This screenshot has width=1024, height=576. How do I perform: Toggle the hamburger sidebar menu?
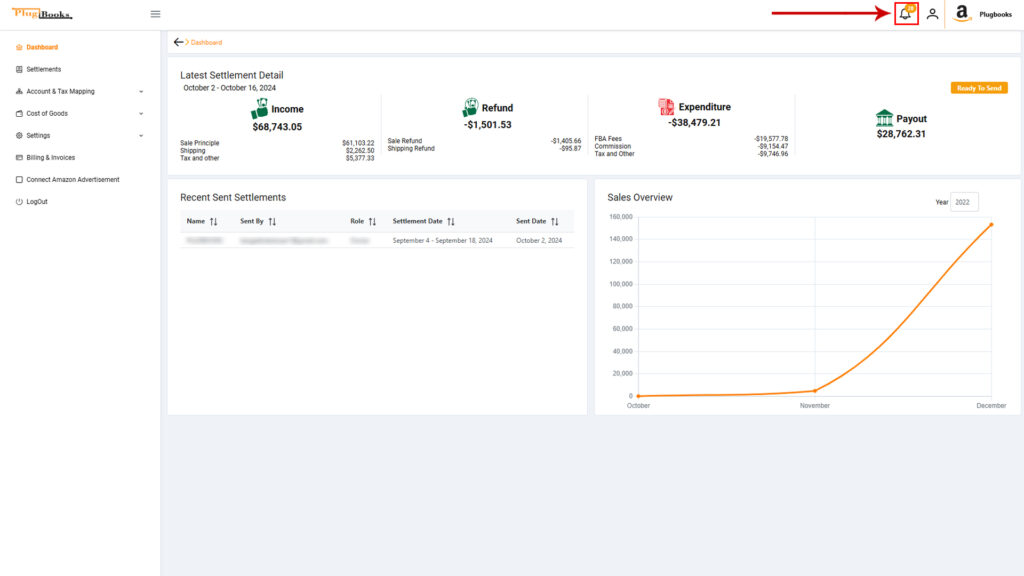pos(155,14)
